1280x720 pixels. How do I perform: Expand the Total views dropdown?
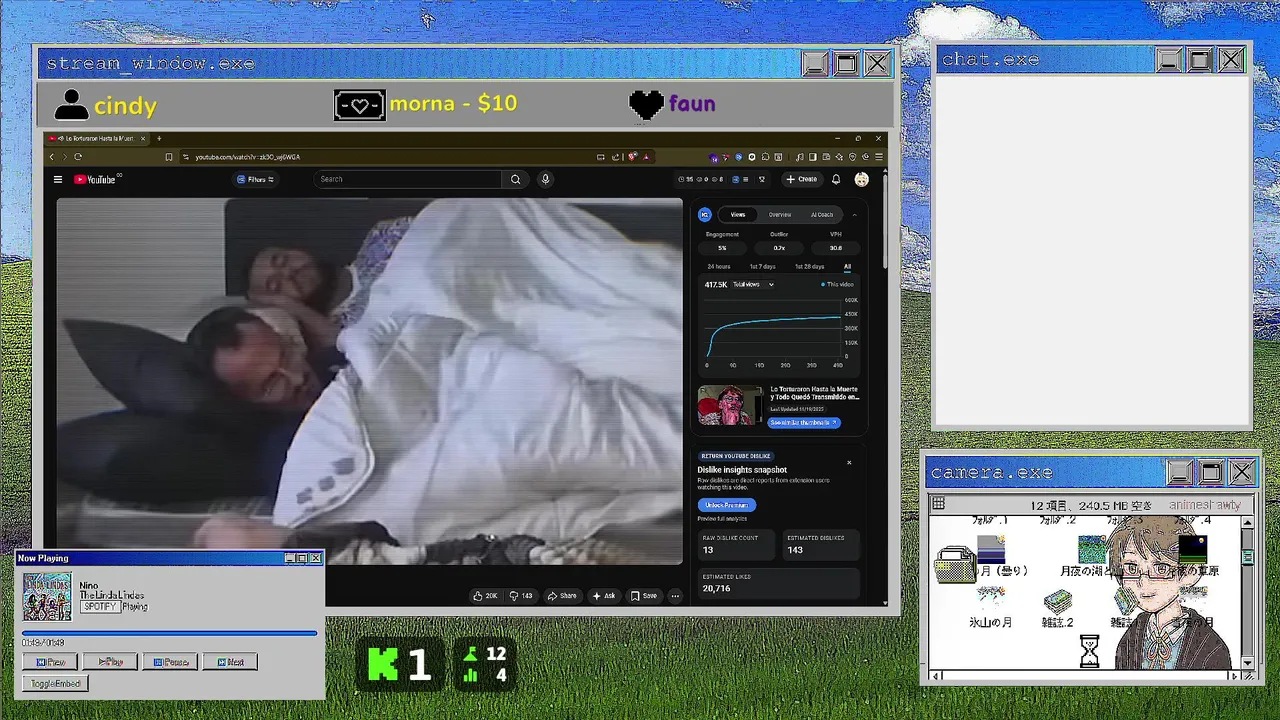pyautogui.click(x=754, y=285)
